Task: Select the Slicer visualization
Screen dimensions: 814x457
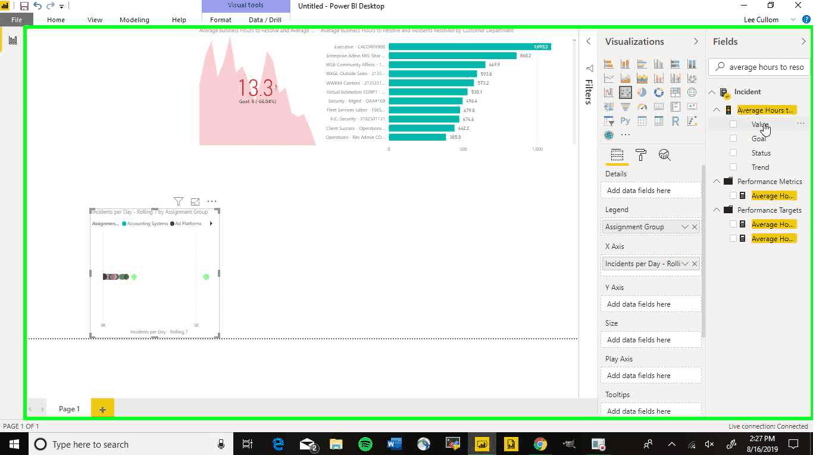Action: [608, 121]
